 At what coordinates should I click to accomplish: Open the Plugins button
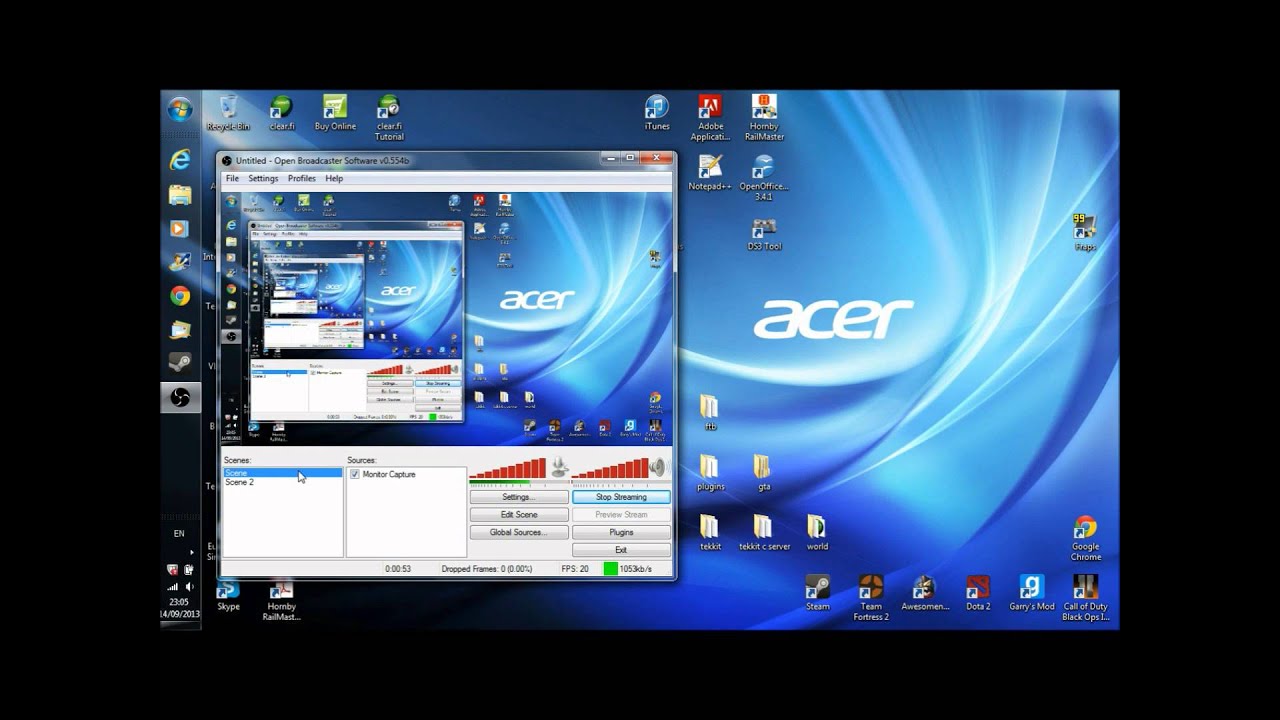(621, 533)
